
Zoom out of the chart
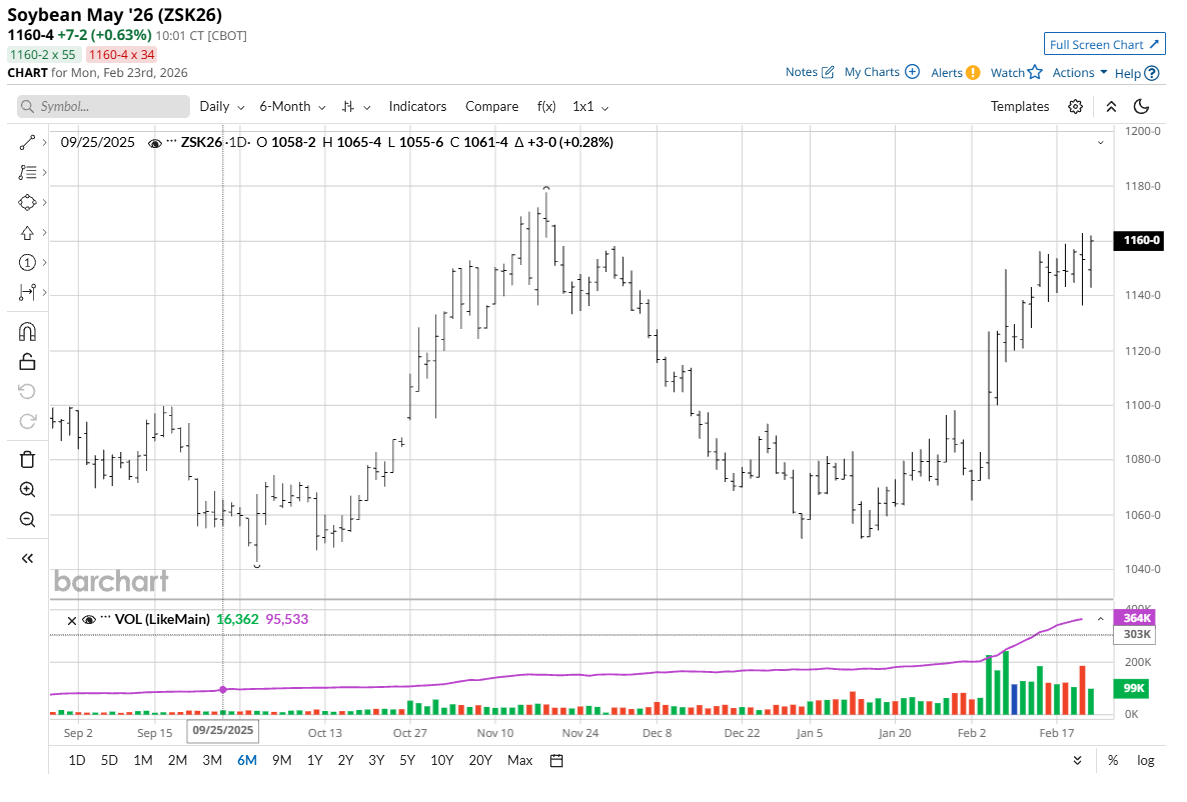[27, 520]
